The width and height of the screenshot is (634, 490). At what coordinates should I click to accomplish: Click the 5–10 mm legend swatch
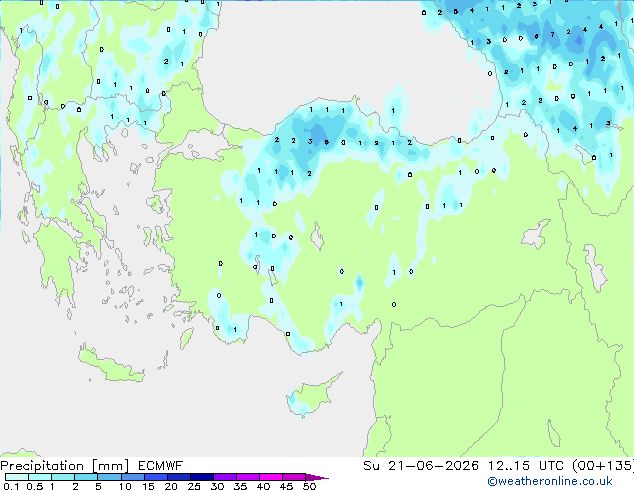tap(109, 477)
